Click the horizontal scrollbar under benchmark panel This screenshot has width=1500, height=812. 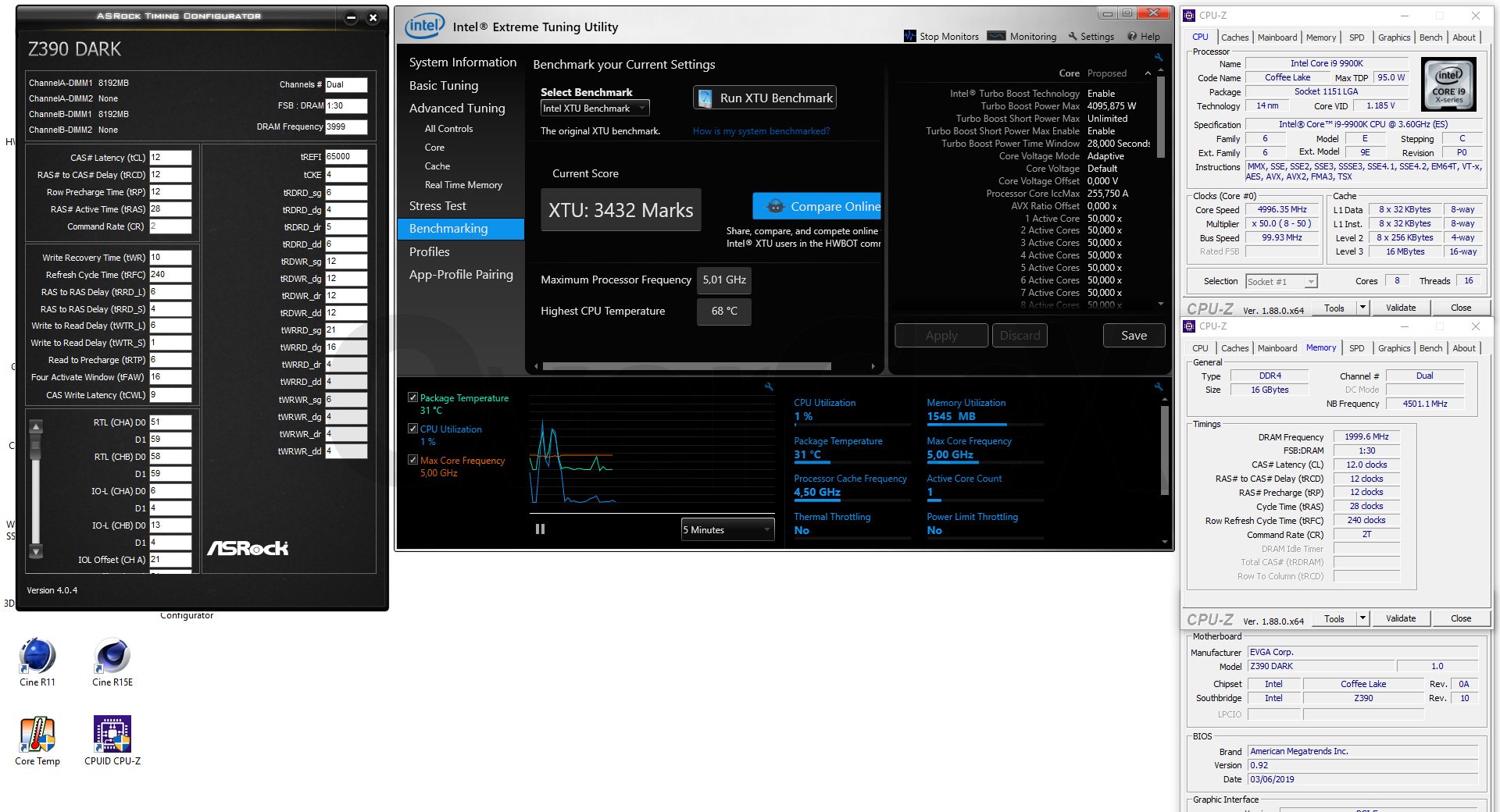(x=687, y=365)
